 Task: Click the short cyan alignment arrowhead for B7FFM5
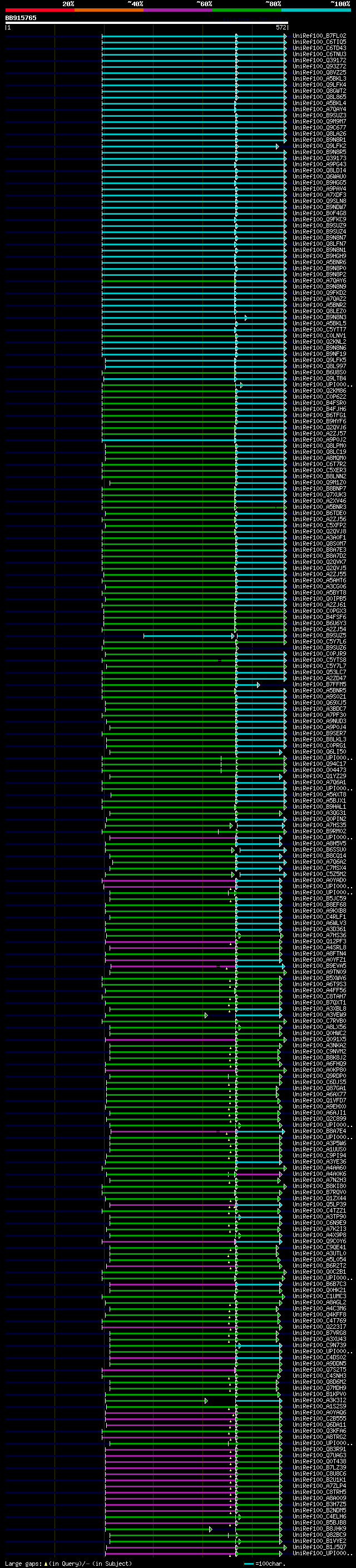[258, 685]
